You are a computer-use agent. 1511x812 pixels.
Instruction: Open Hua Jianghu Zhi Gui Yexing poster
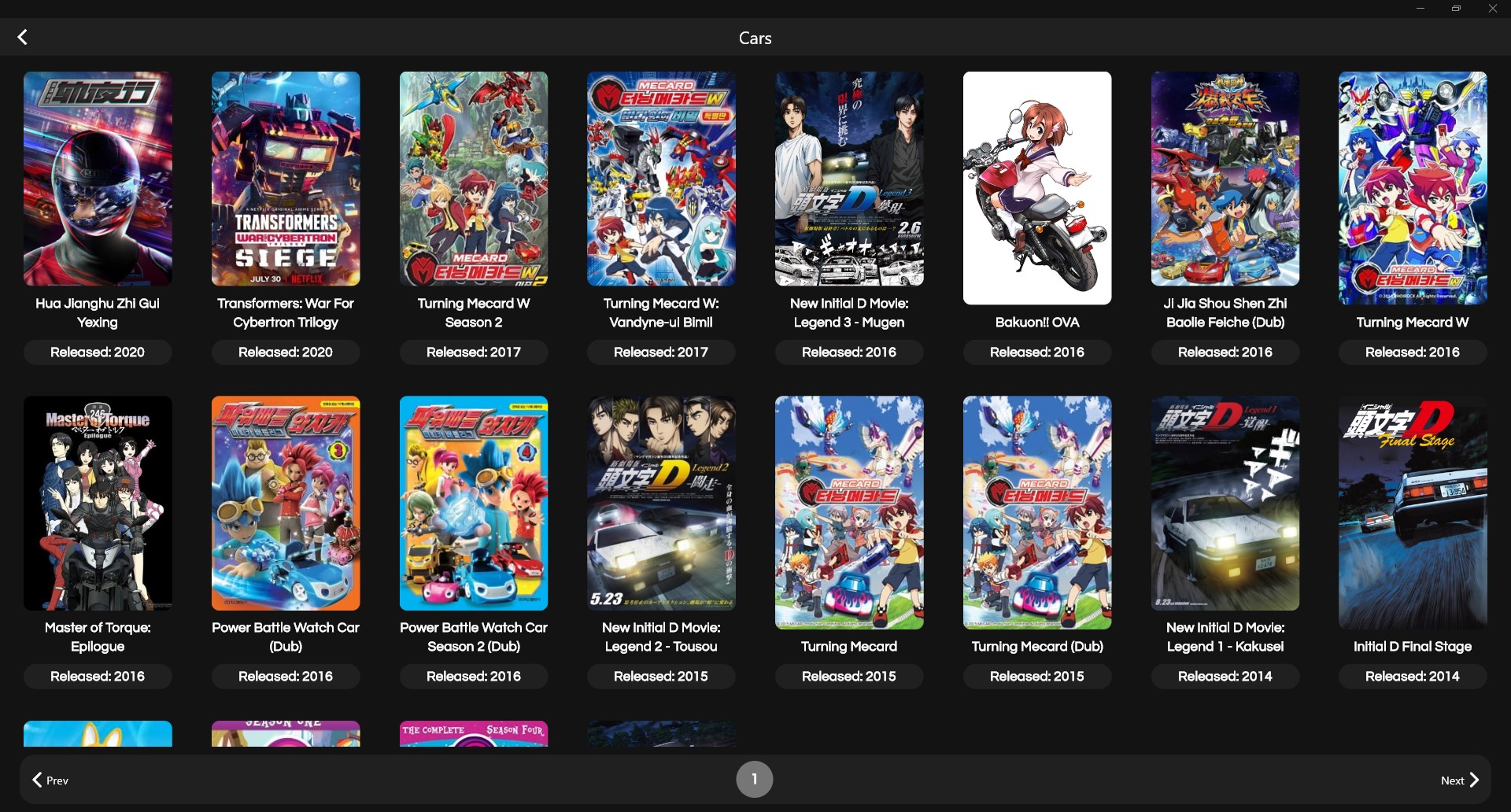[98, 179]
